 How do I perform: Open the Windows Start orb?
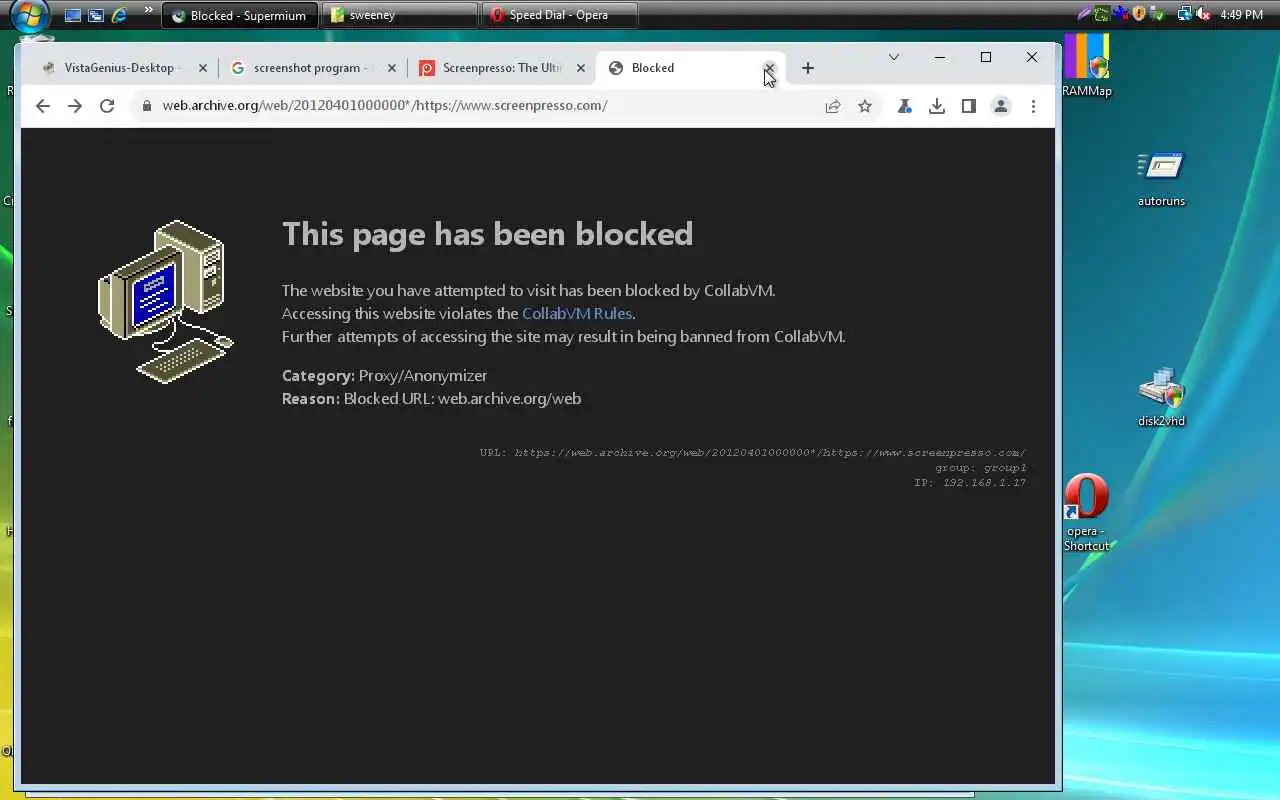31,15
